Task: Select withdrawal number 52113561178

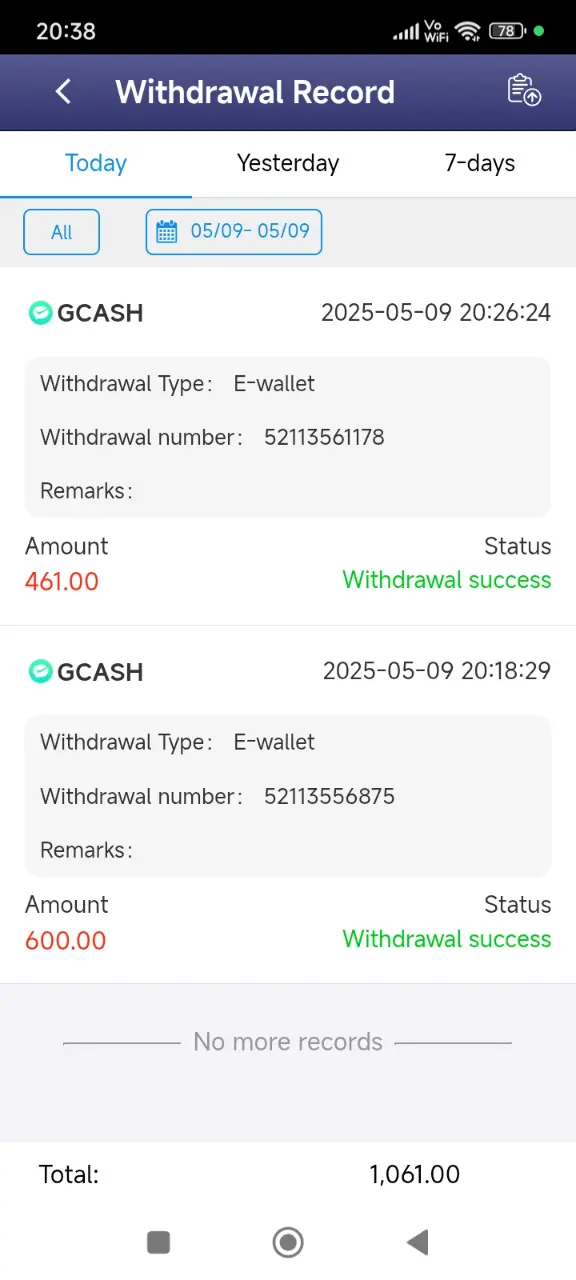Action: pyautogui.click(x=324, y=437)
